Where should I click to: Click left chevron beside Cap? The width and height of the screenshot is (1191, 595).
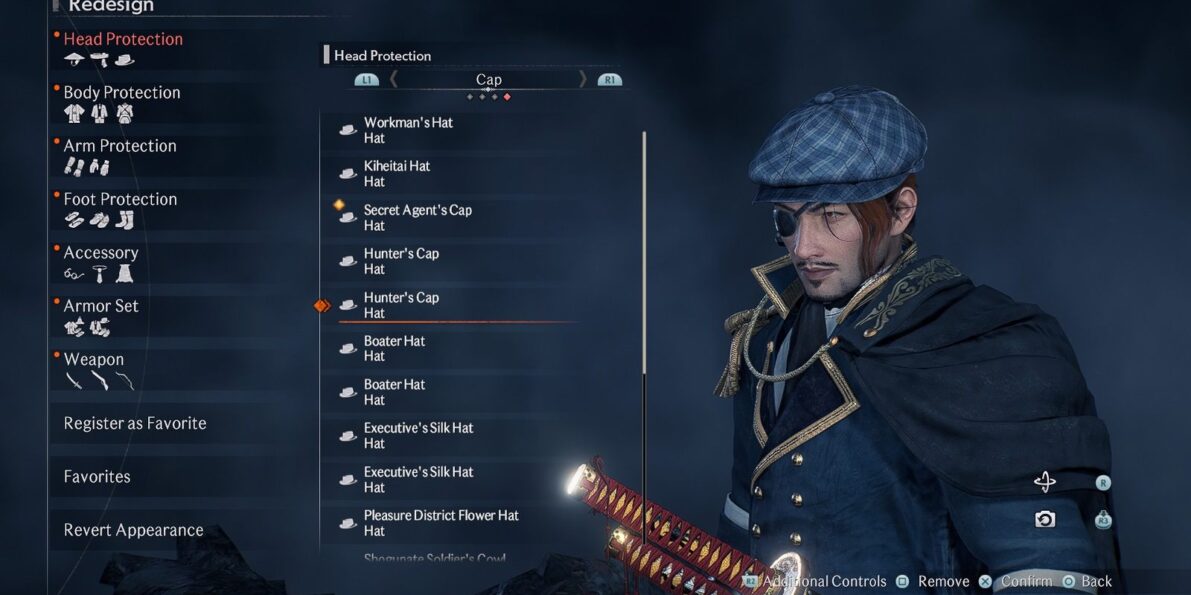coord(393,79)
